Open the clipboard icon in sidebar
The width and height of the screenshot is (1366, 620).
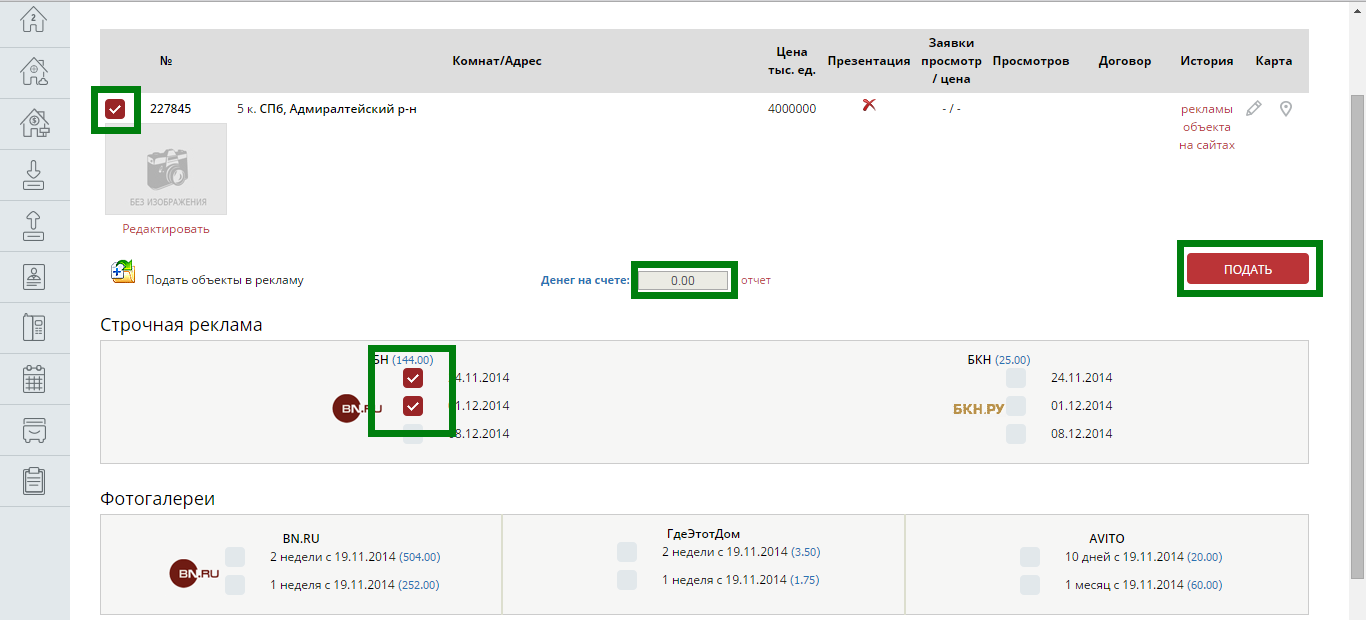click(34, 481)
